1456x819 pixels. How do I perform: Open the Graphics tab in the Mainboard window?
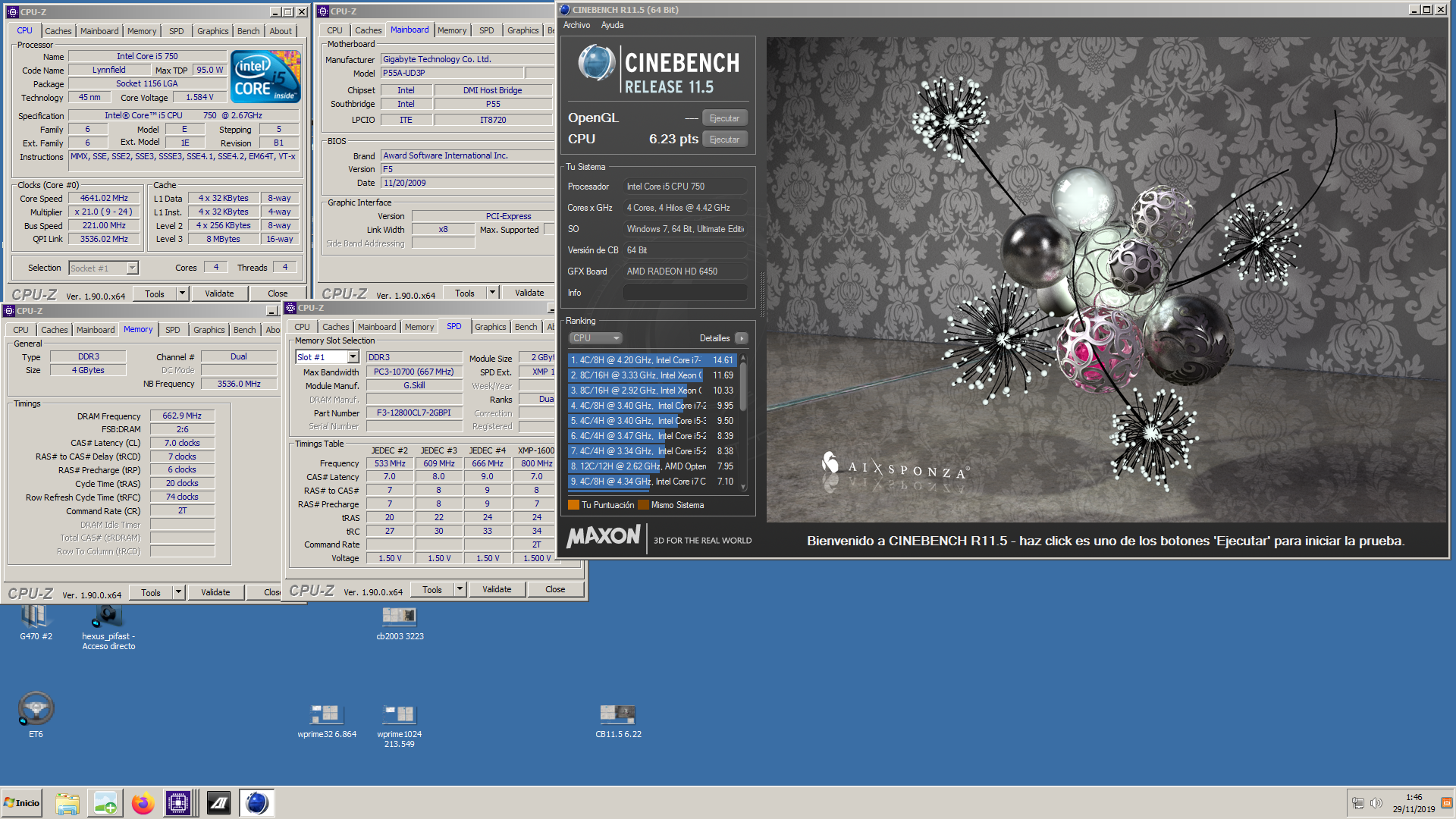[x=523, y=30]
